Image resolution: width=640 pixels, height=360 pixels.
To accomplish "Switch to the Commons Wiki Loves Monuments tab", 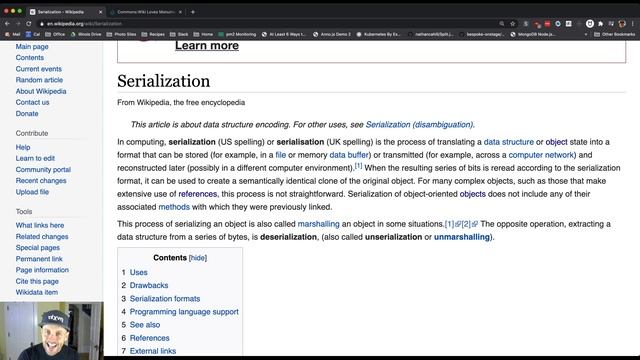I will coord(145,12).
